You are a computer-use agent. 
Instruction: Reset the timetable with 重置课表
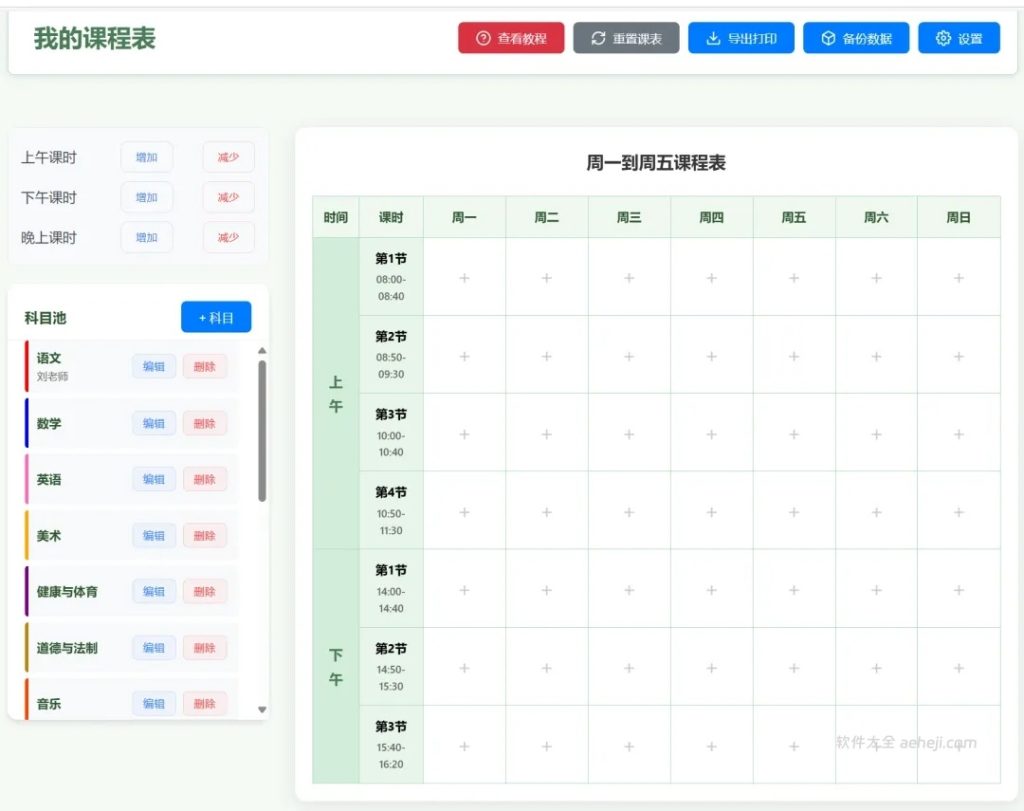pyautogui.click(x=627, y=38)
